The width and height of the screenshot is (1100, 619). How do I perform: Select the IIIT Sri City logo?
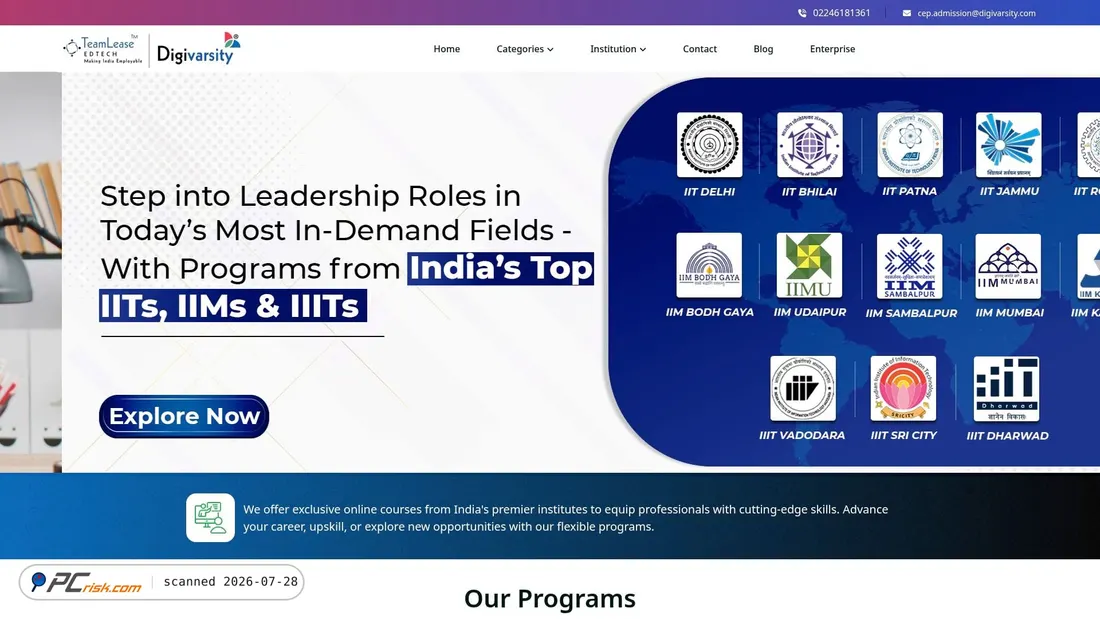(x=904, y=388)
